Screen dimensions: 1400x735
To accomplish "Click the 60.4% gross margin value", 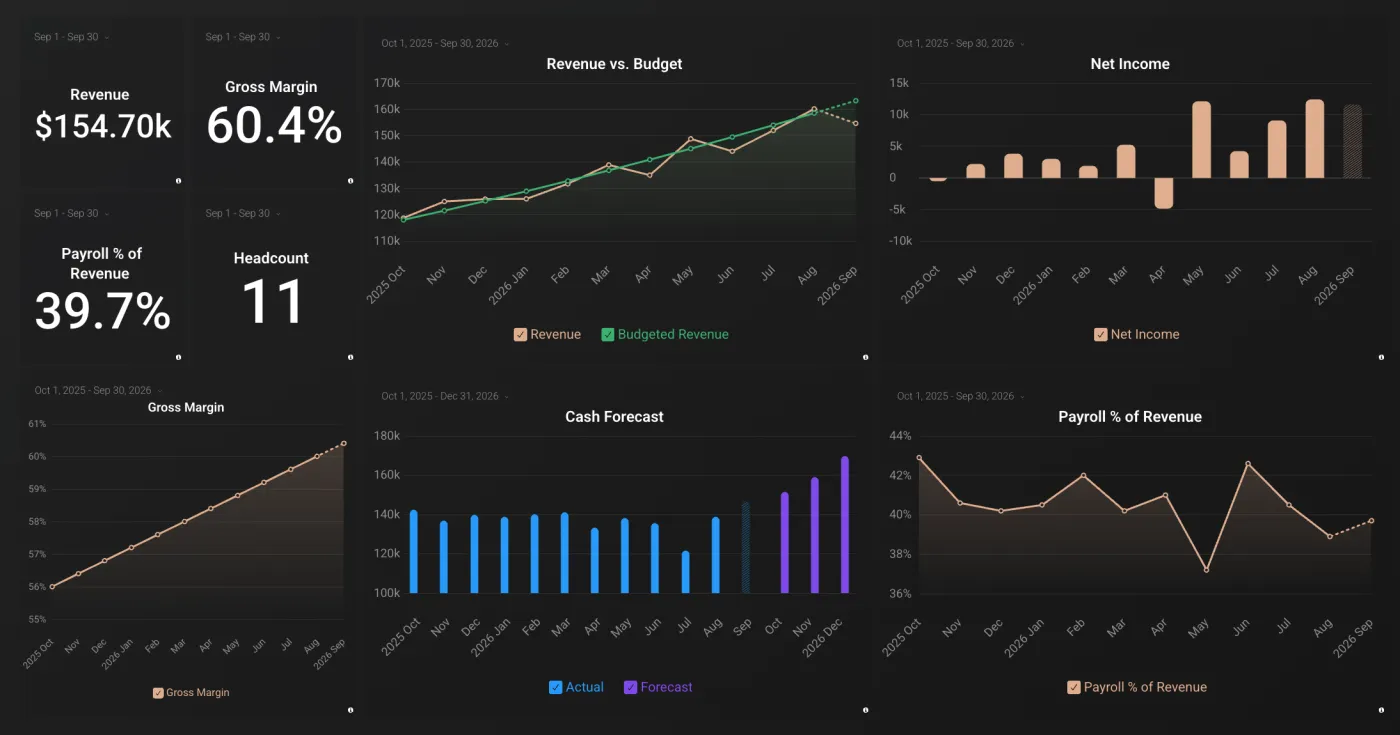I will (x=274, y=126).
